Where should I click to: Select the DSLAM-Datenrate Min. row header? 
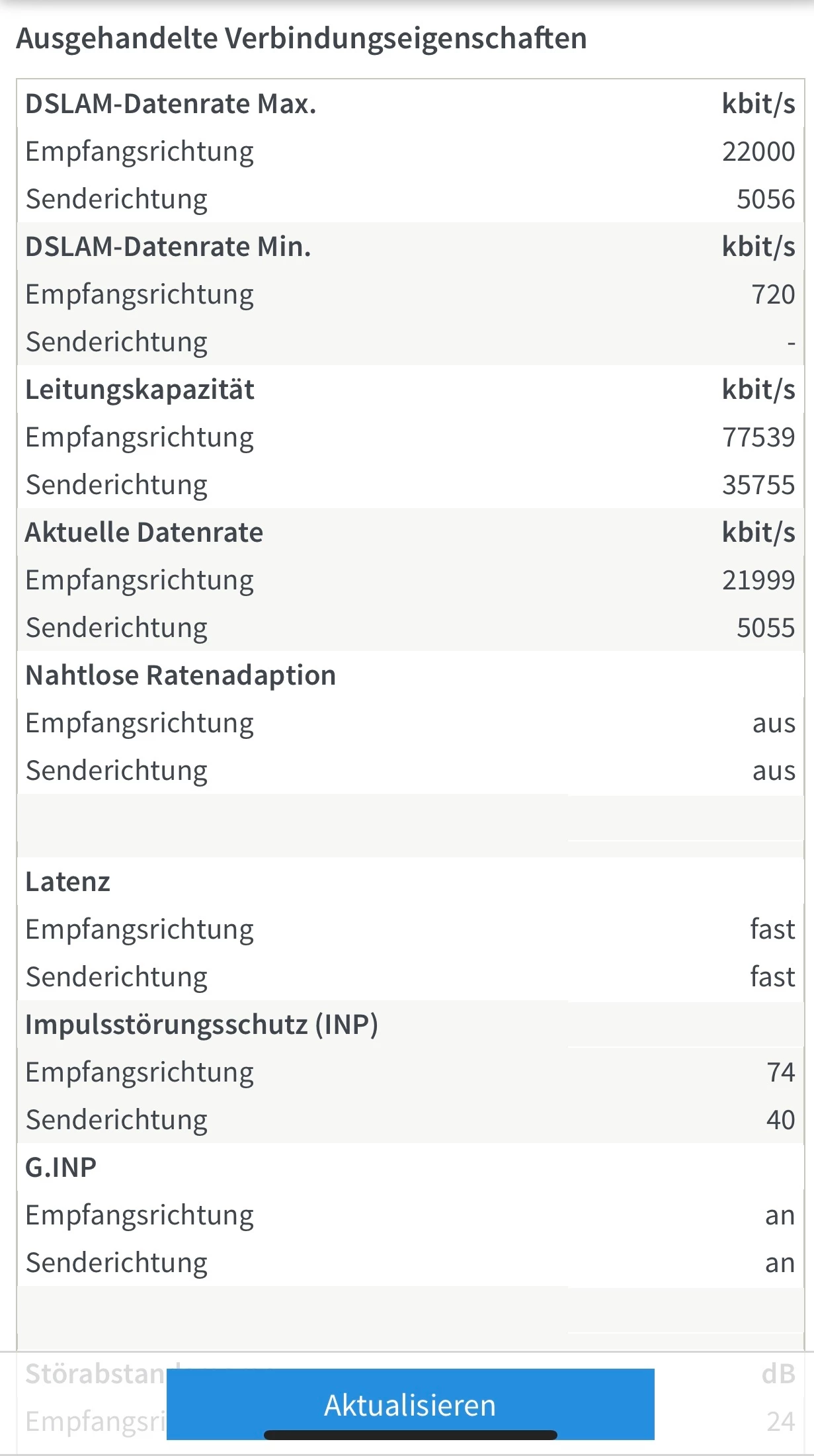[x=168, y=247]
